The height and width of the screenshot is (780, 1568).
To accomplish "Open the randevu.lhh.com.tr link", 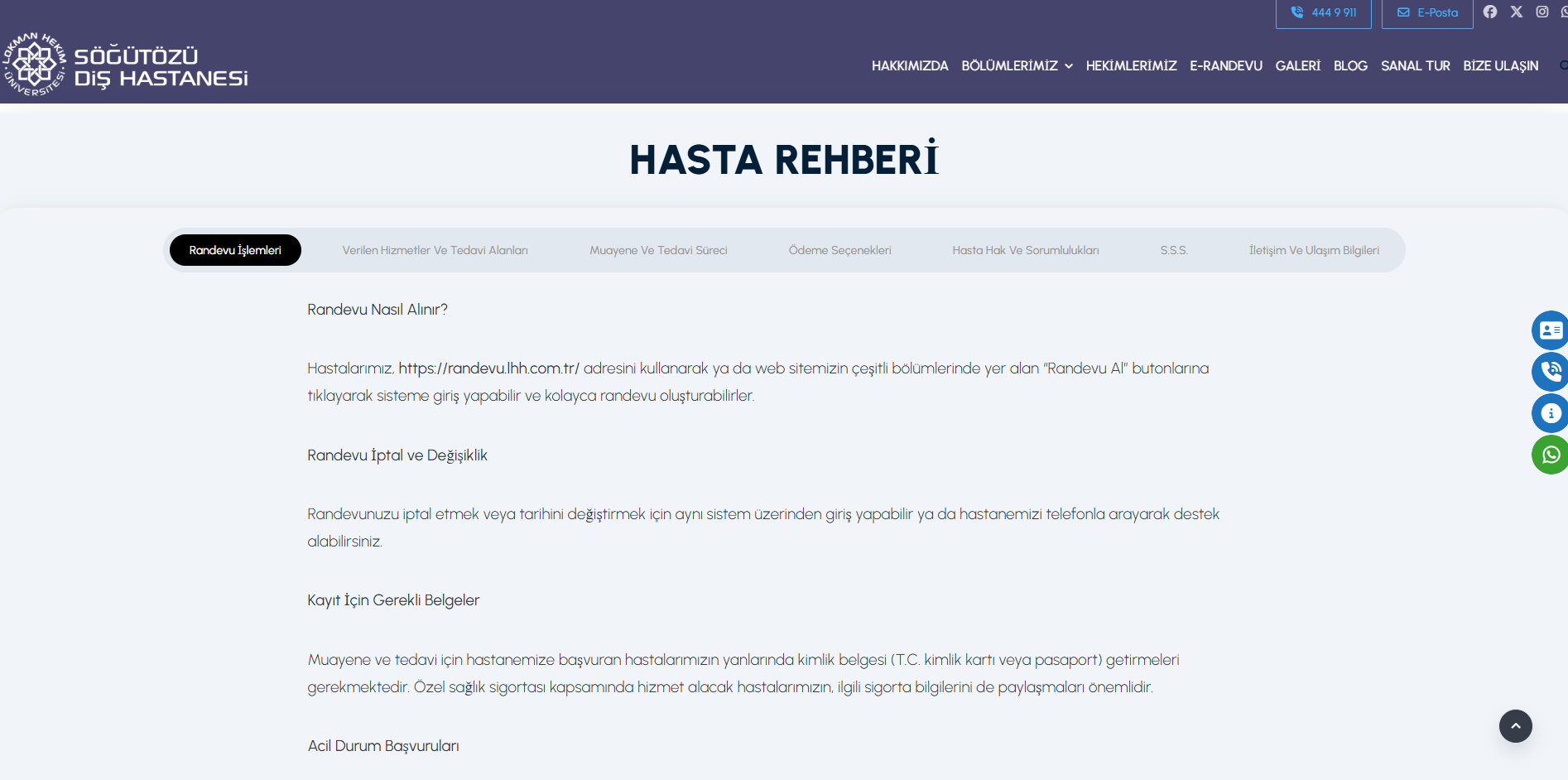I will point(488,368).
